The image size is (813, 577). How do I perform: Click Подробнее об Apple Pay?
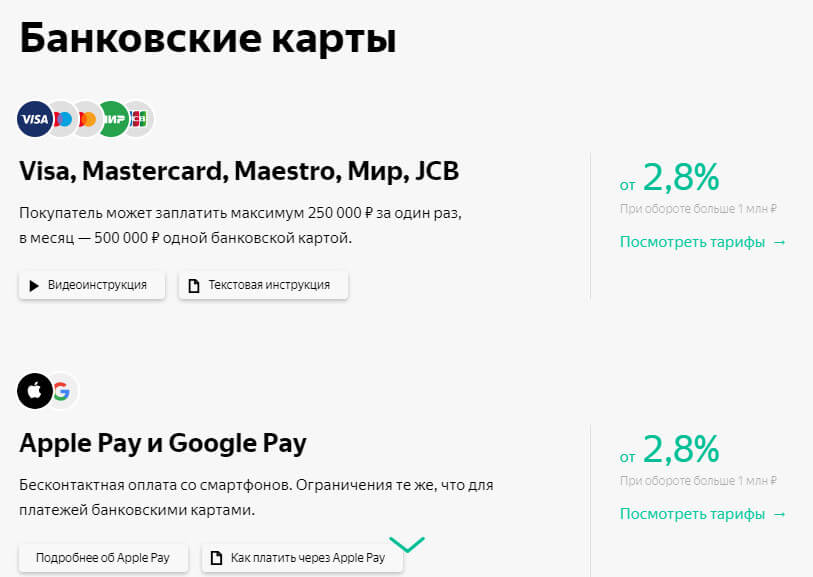(x=103, y=557)
